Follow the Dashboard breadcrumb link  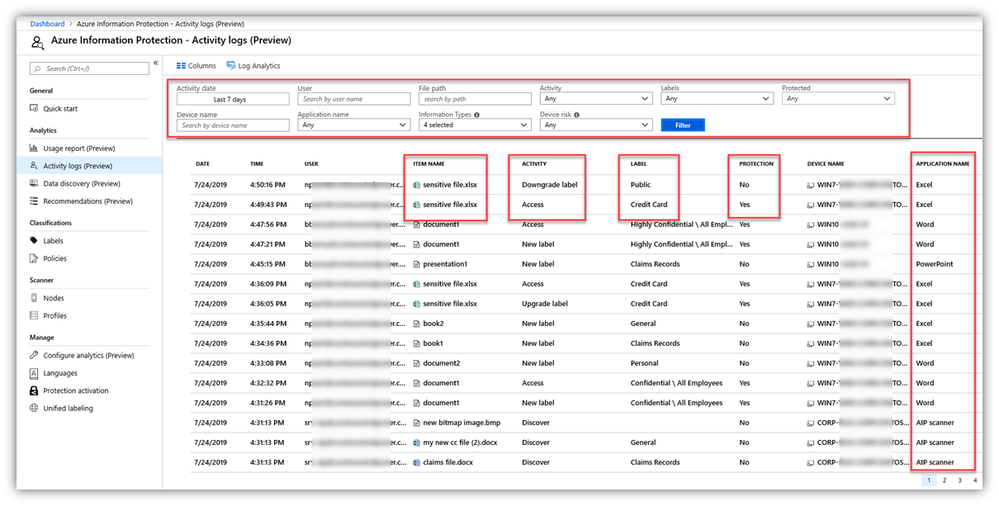47,24
